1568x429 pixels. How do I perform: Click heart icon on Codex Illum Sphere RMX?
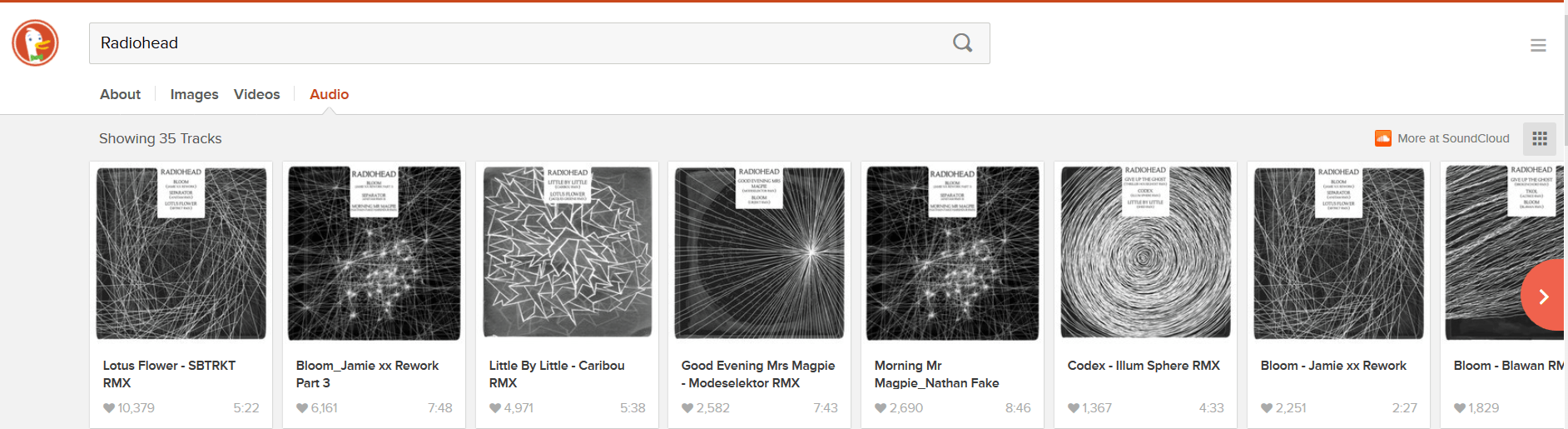[x=1074, y=408]
